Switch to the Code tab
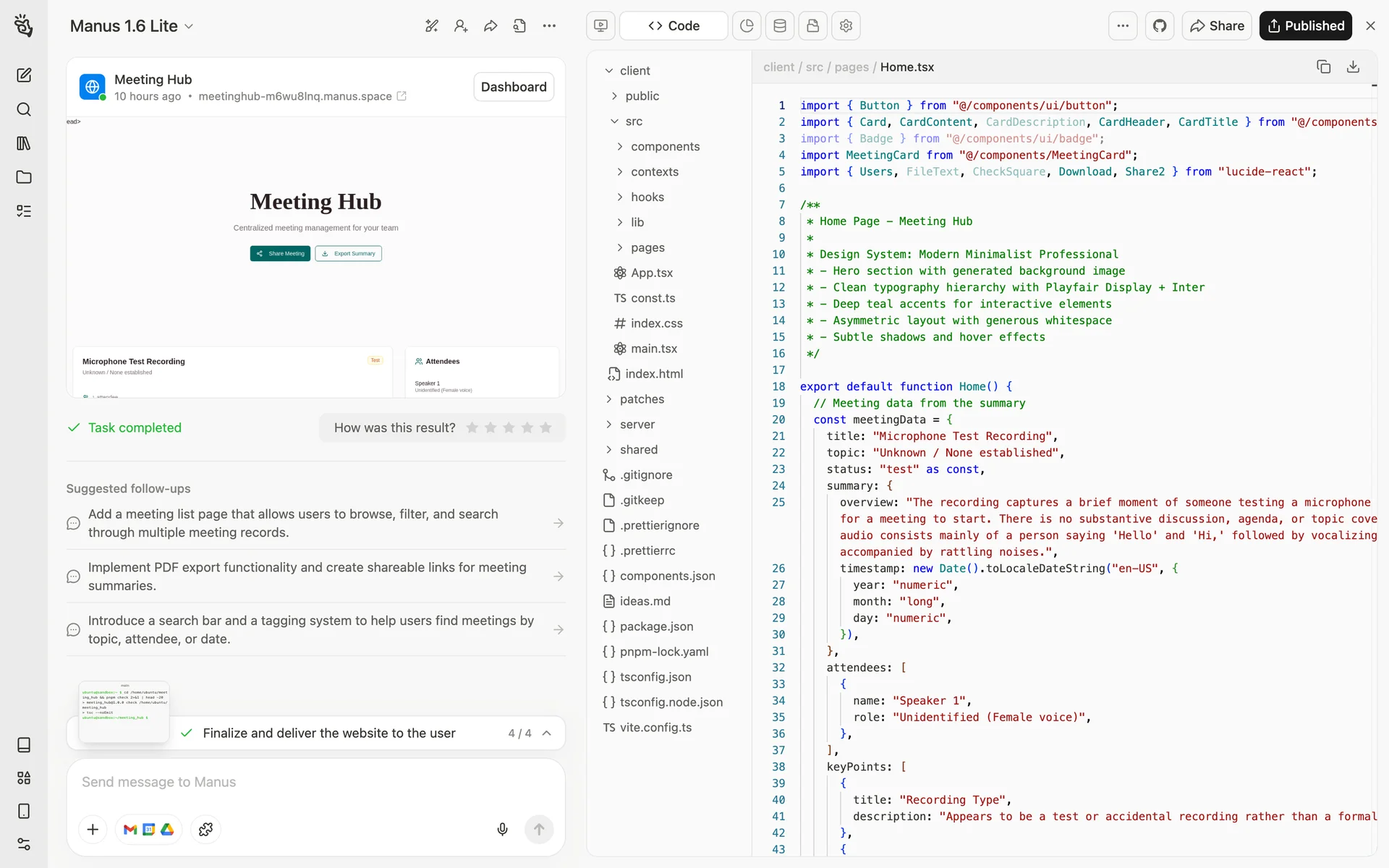 pyautogui.click(x=674, y=26)
